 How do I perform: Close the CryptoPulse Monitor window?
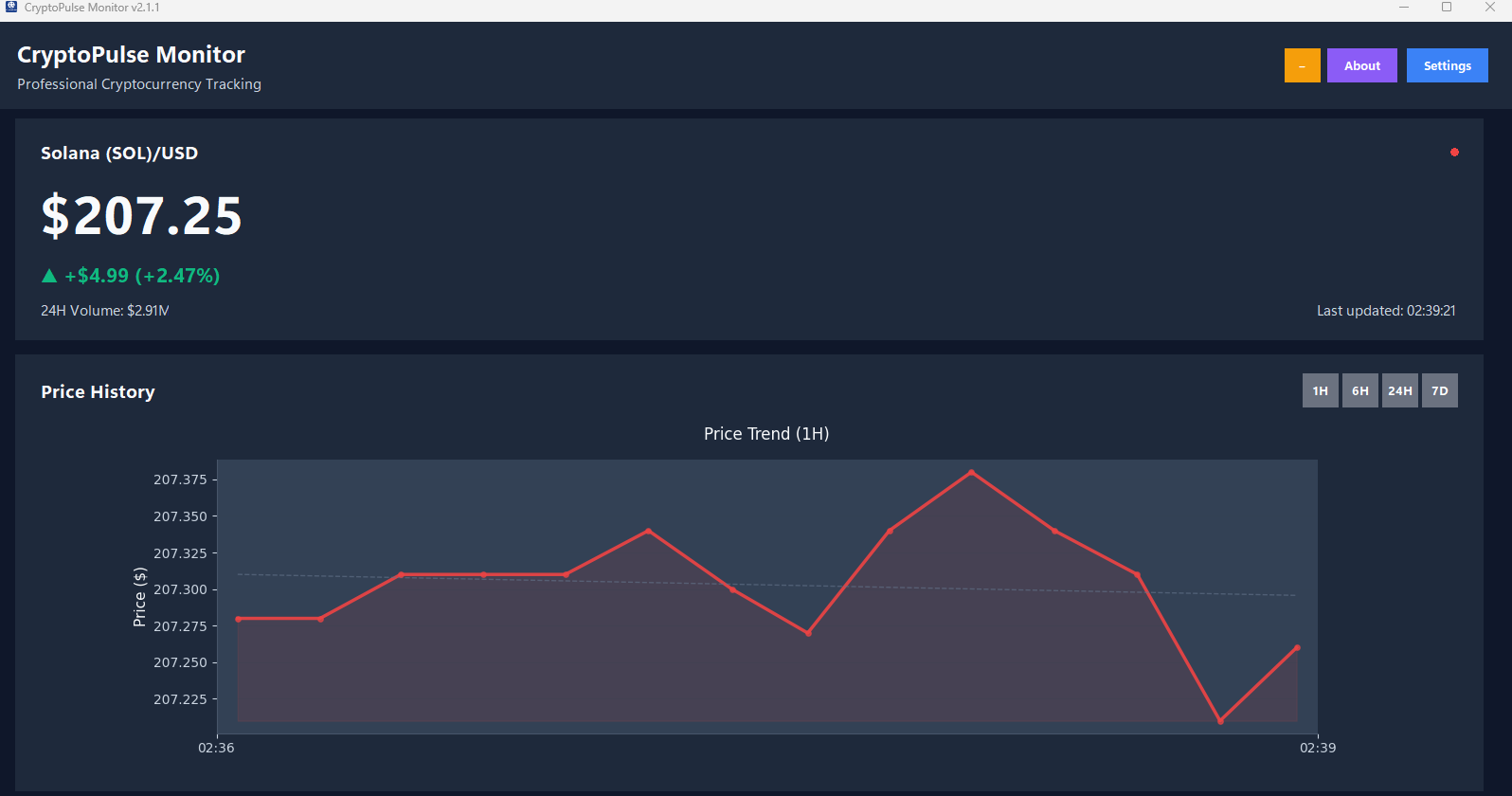click(1490, 8)
